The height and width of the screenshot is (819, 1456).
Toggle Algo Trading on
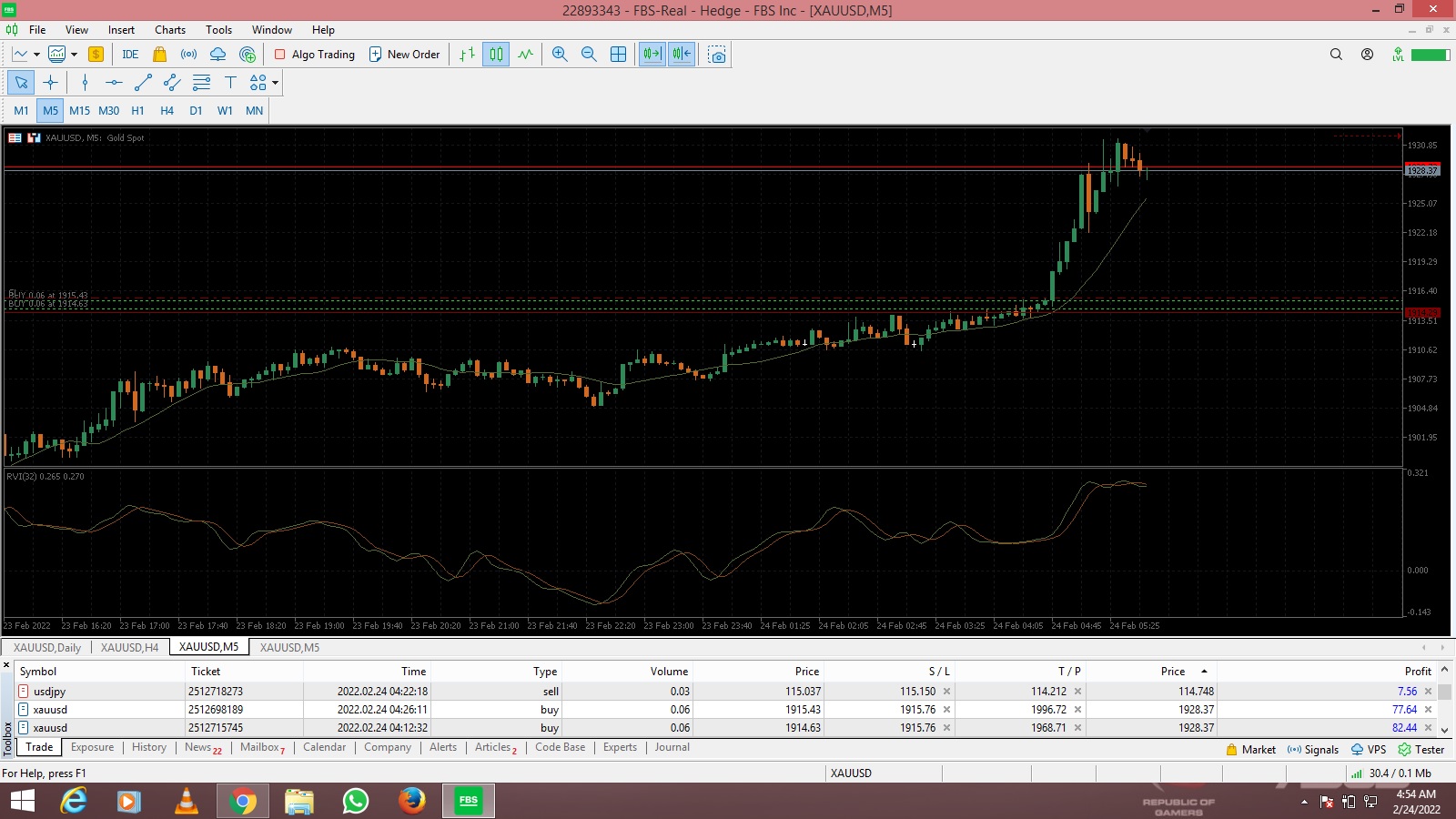tap(315, 55)
